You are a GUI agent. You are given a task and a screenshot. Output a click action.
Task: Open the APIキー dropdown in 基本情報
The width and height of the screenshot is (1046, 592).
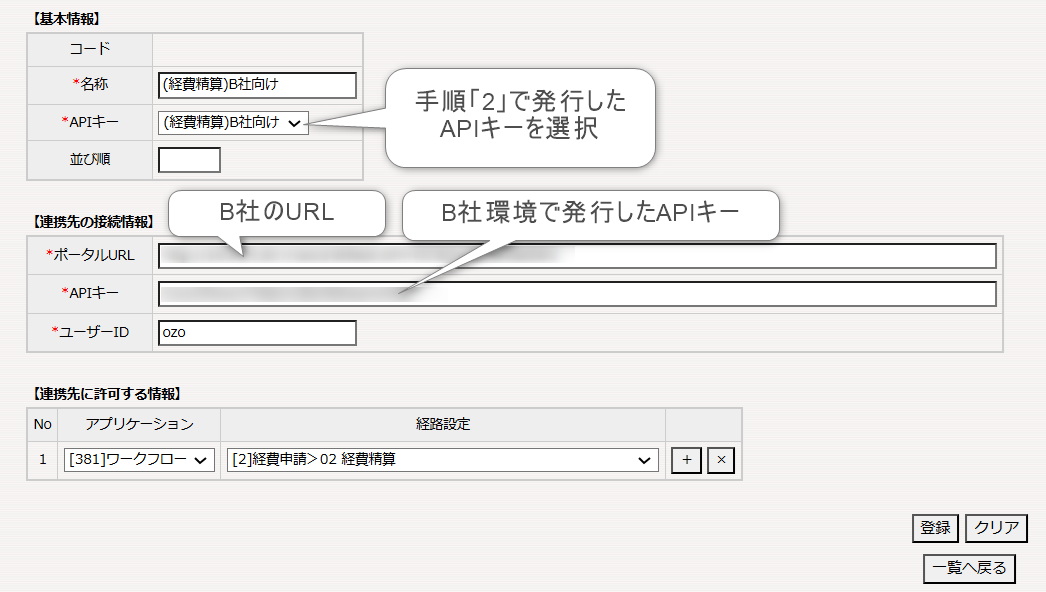coord(233,123)
